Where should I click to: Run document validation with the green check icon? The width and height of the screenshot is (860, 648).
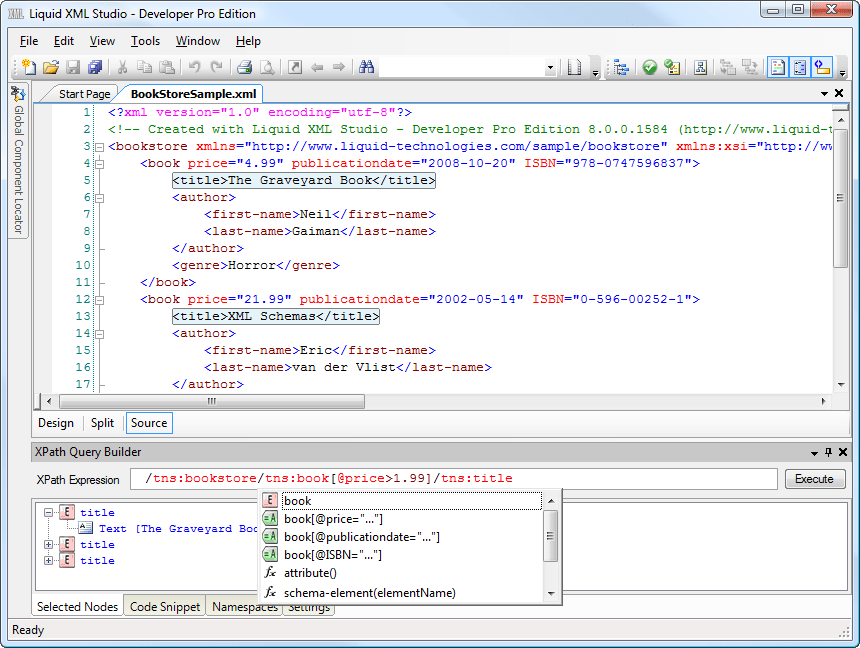(649, 67)
